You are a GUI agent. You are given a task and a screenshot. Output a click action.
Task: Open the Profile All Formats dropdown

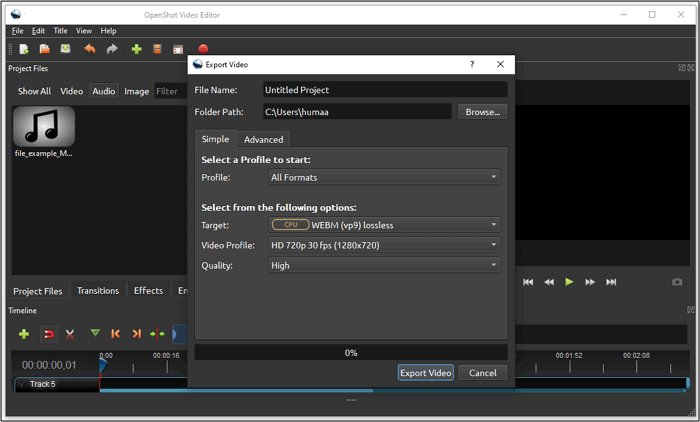pos(384,178)
